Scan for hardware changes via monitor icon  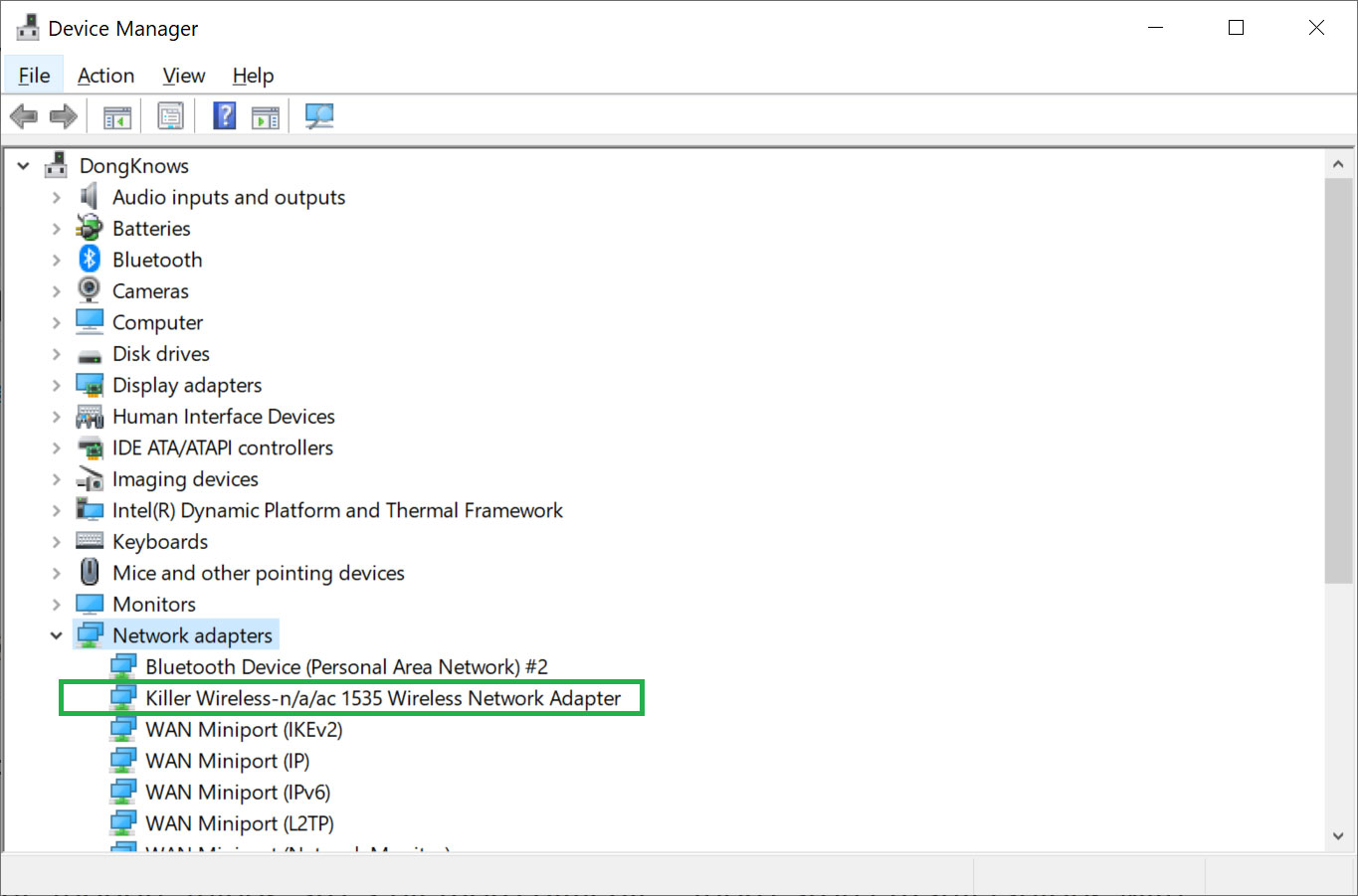click(319, 116)
